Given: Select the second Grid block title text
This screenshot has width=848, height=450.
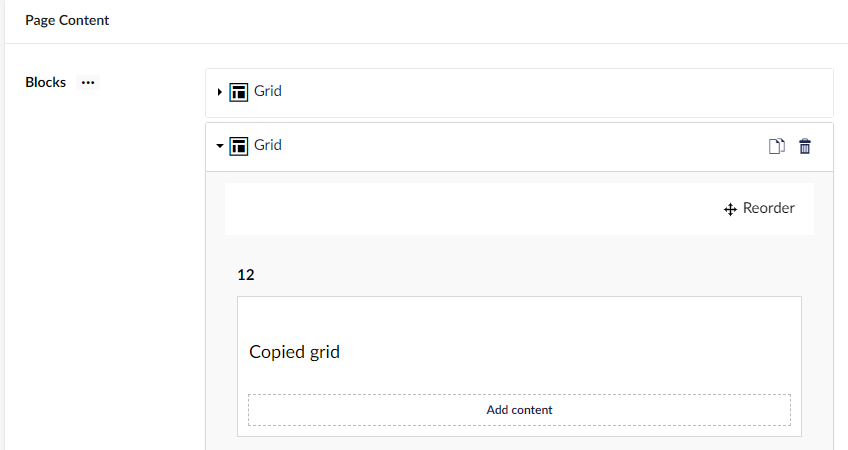Looking at the screenshot, I should [x=268, y=145].
